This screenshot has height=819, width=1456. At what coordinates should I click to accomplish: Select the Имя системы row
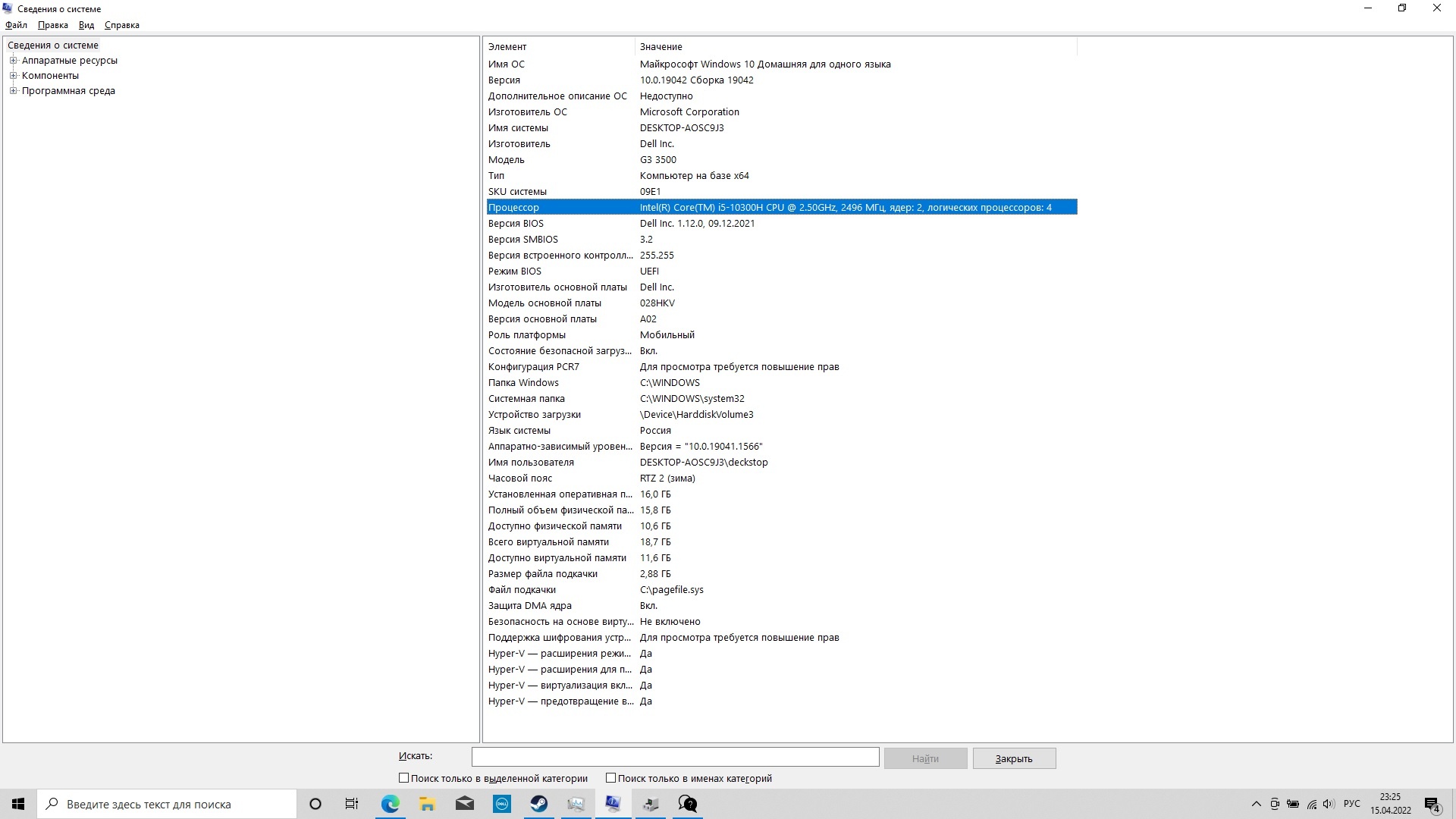[x=781, y=128]
